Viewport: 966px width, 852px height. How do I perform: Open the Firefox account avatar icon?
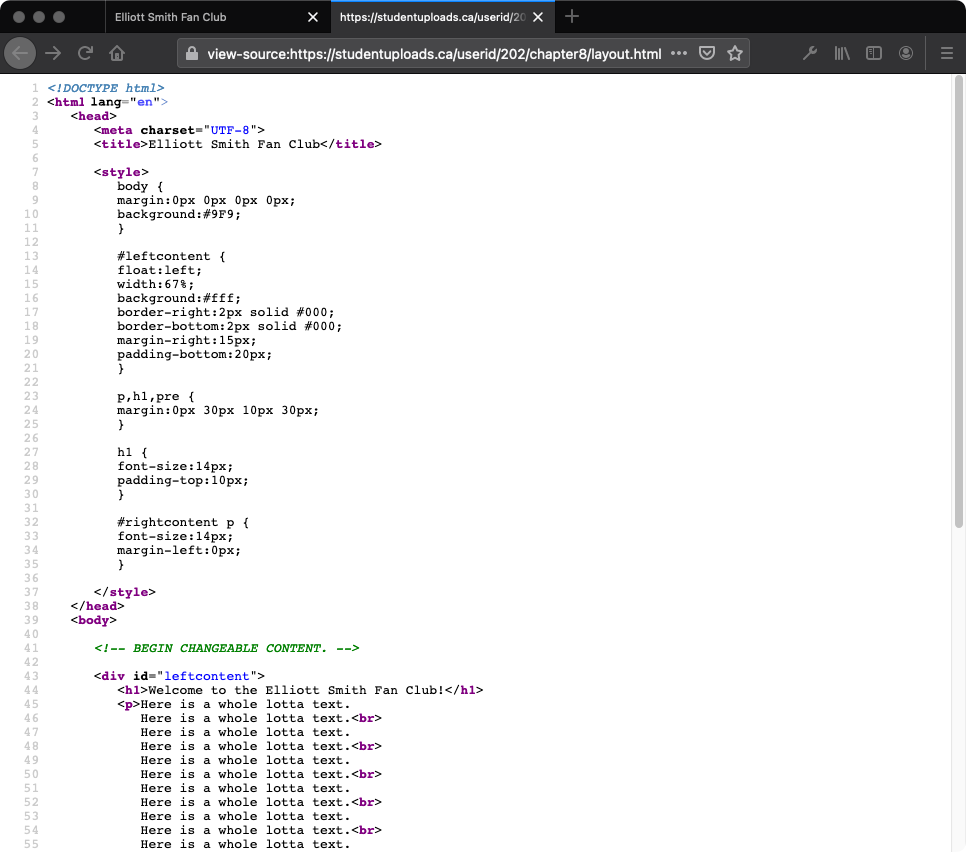(906, 54)
